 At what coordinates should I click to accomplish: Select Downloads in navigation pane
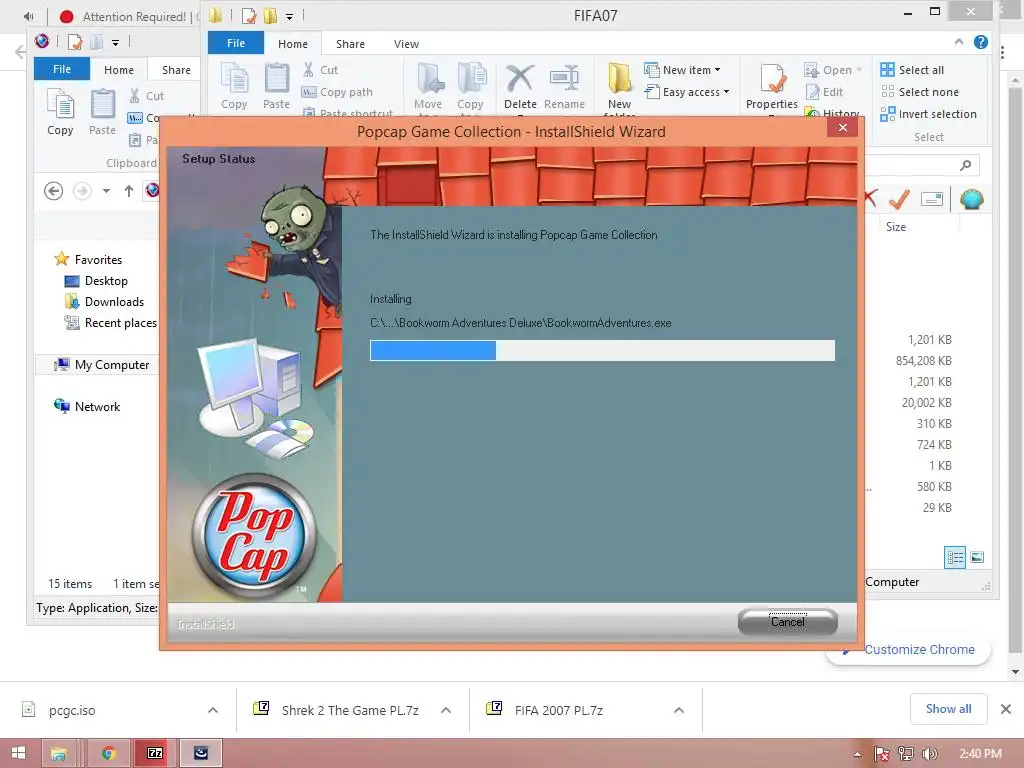104,302
